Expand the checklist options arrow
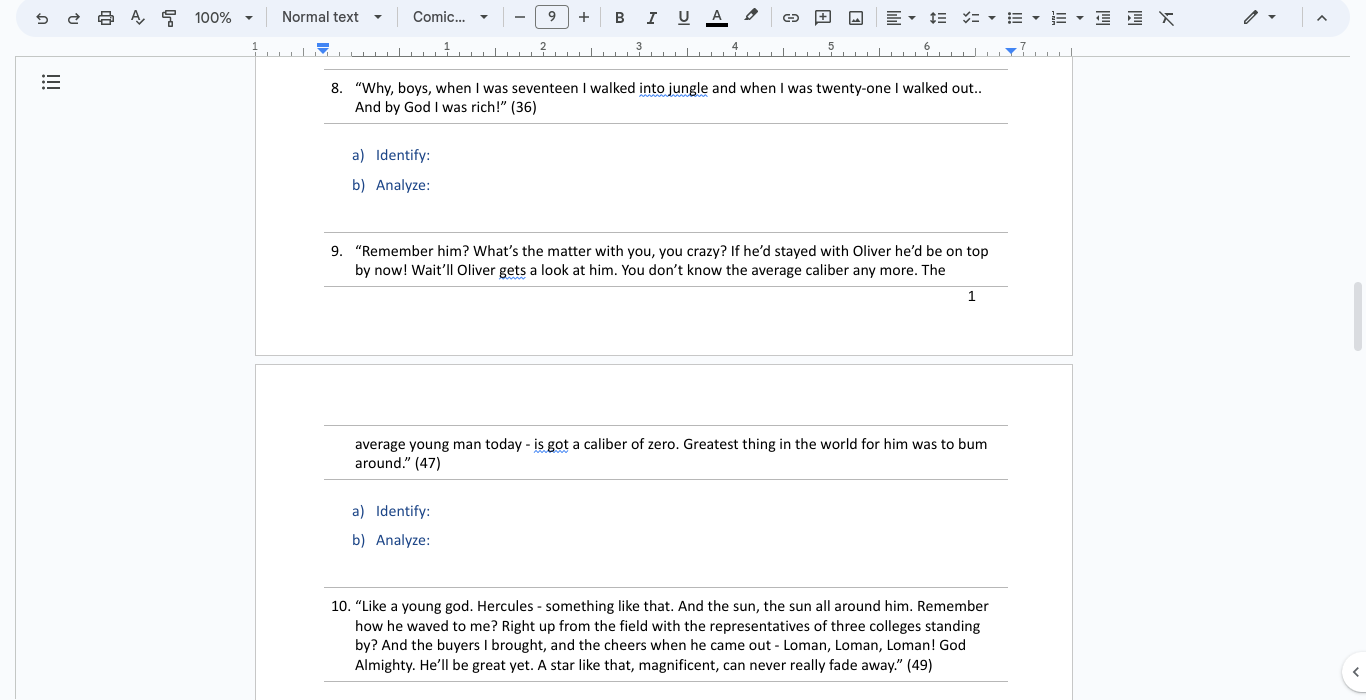1366x700 pixels. click(992, 18)
